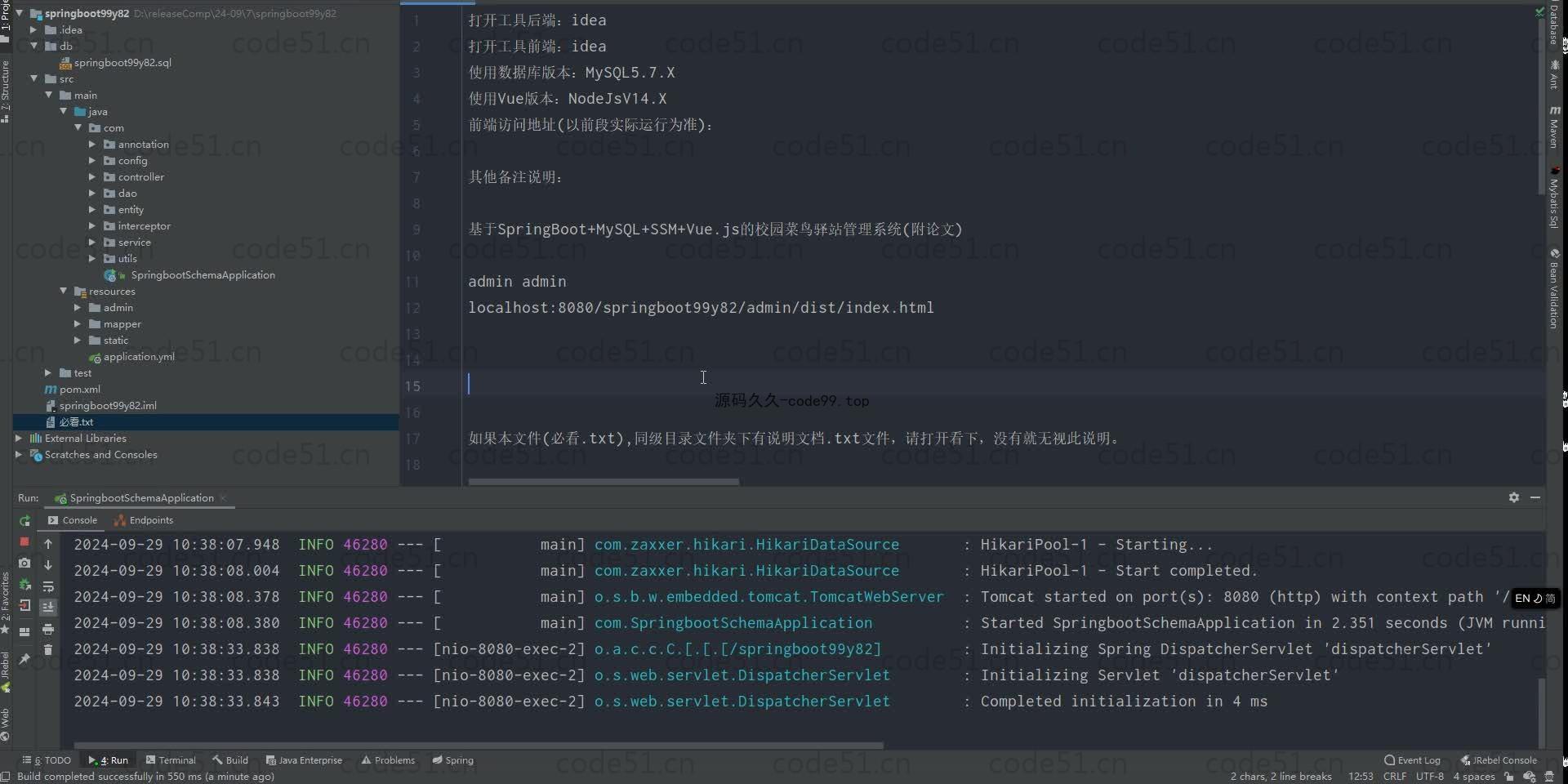Open the Event Log

coord(1412,760)
